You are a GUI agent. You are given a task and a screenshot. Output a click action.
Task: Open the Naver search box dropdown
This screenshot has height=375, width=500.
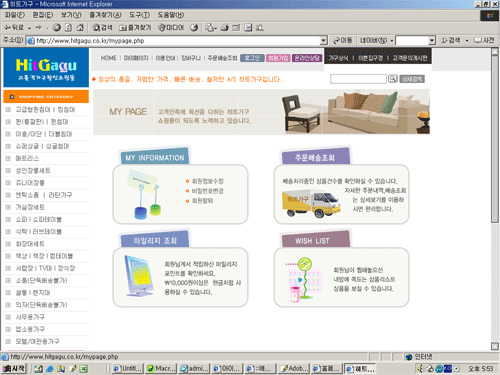pyautogui.click(x=432, y=41)
